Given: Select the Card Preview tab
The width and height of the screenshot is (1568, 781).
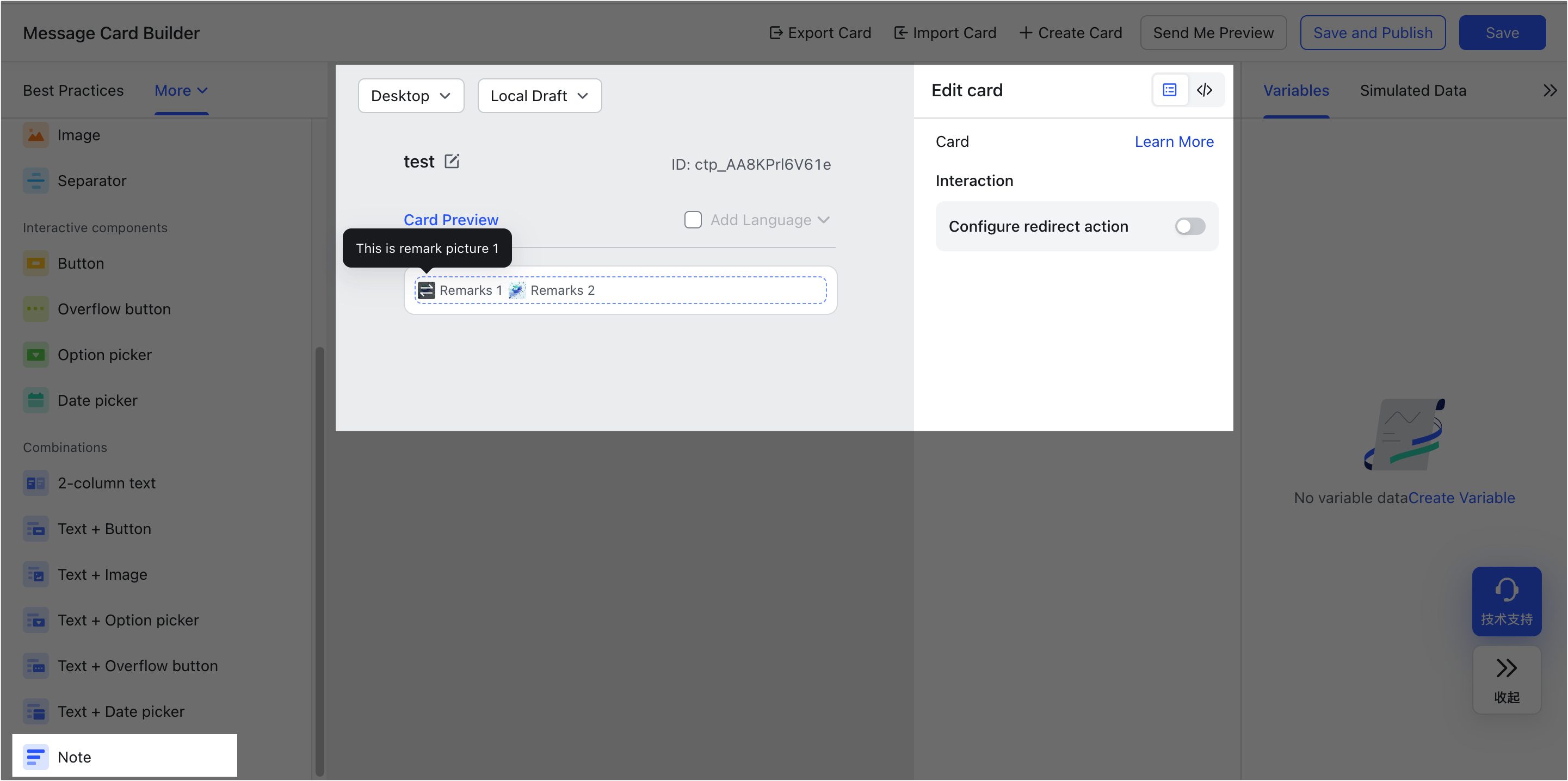Looking at the screenshot, I should click(x=451, y=220).
